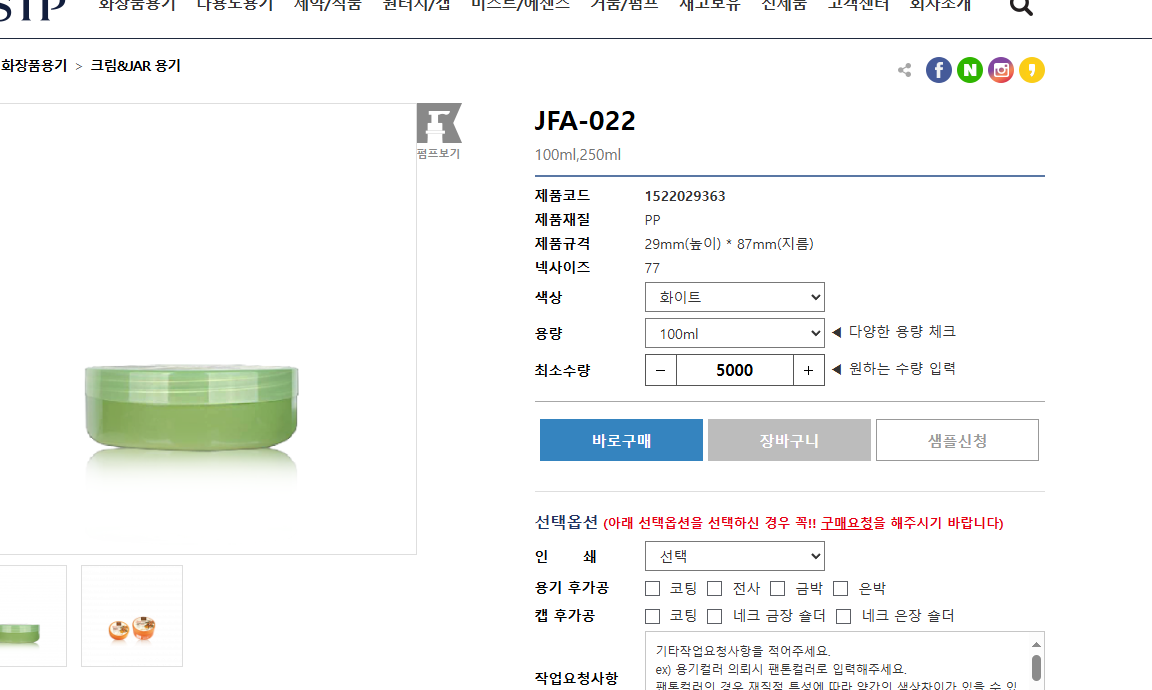This screenshot has width=1152, height=690.
Task: Tick 네크 은장 솔더 checkbox
Action: pos(843,616)
